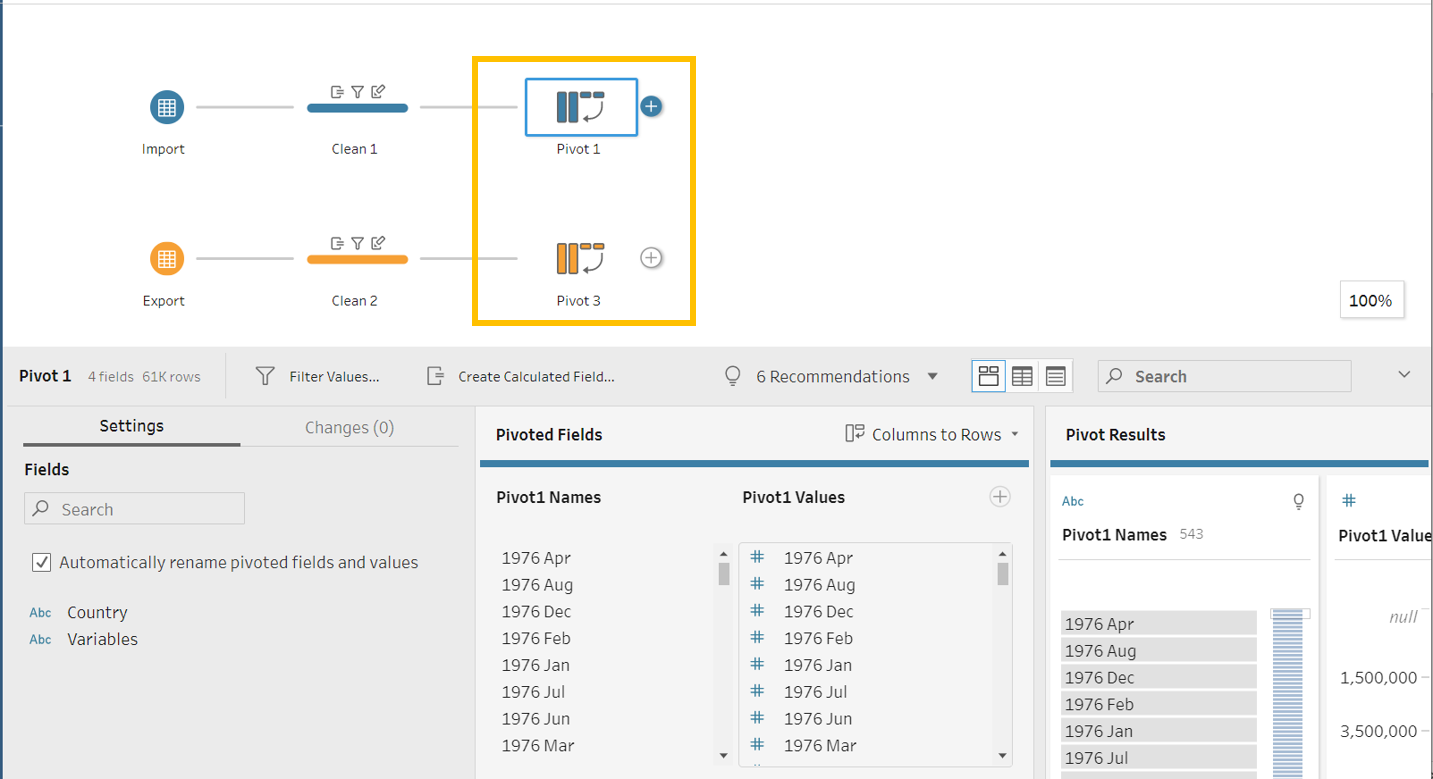This screenshot has width=1433, height=779.
Task: Select the Clean 1 step
Action: pyautogui.click(x=357, y=107)
